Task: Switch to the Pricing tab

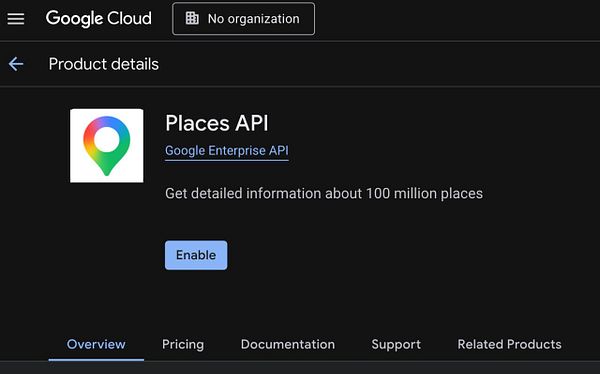Action: click(183, 345)
